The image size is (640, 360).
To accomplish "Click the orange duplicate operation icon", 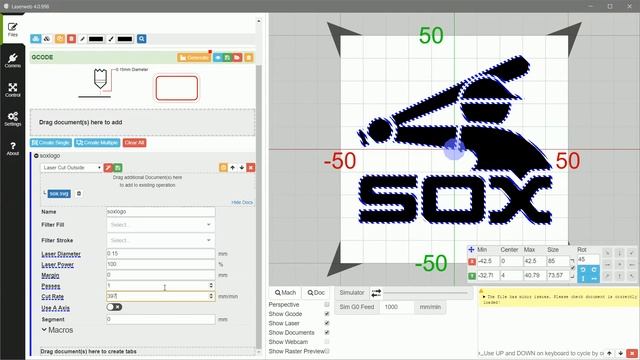I will [223, 167].
